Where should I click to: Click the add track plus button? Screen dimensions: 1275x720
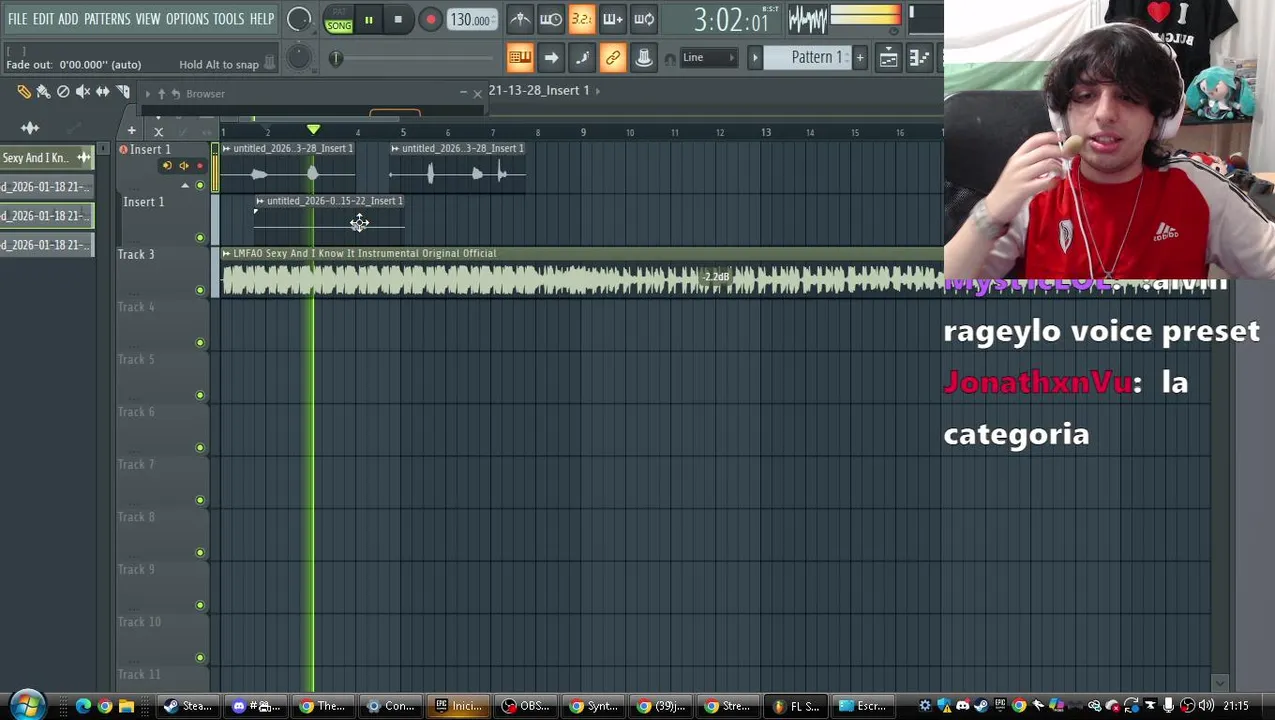pos(131,131)
